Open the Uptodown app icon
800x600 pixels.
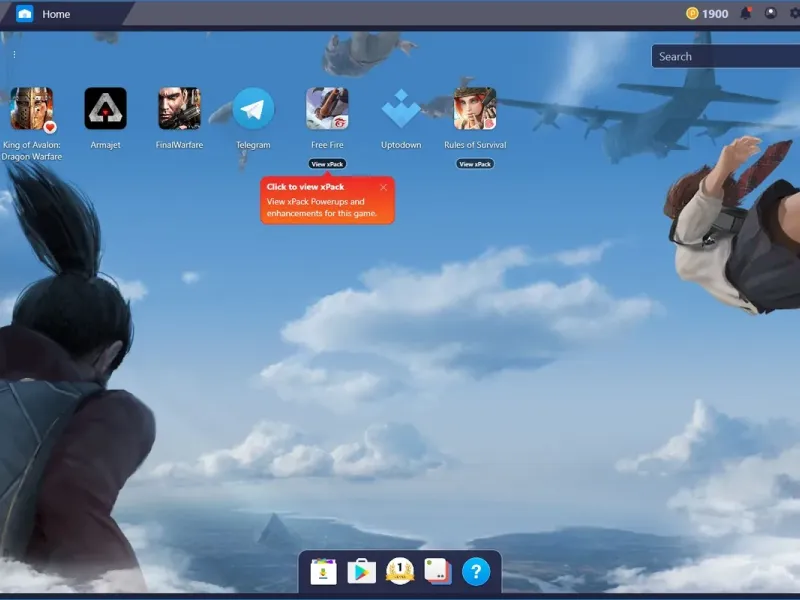point(401,108)
